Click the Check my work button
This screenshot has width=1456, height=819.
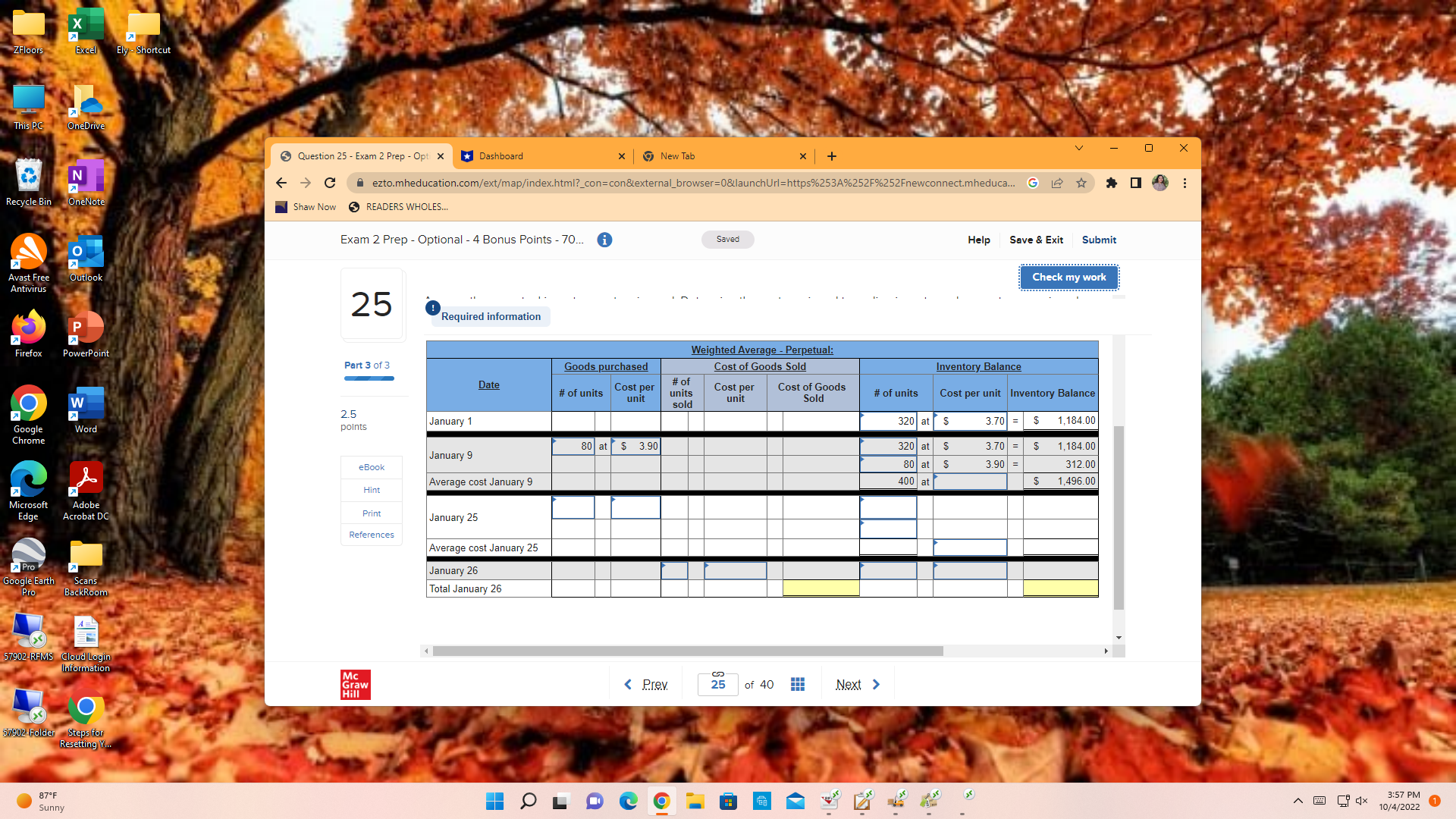1068,277
